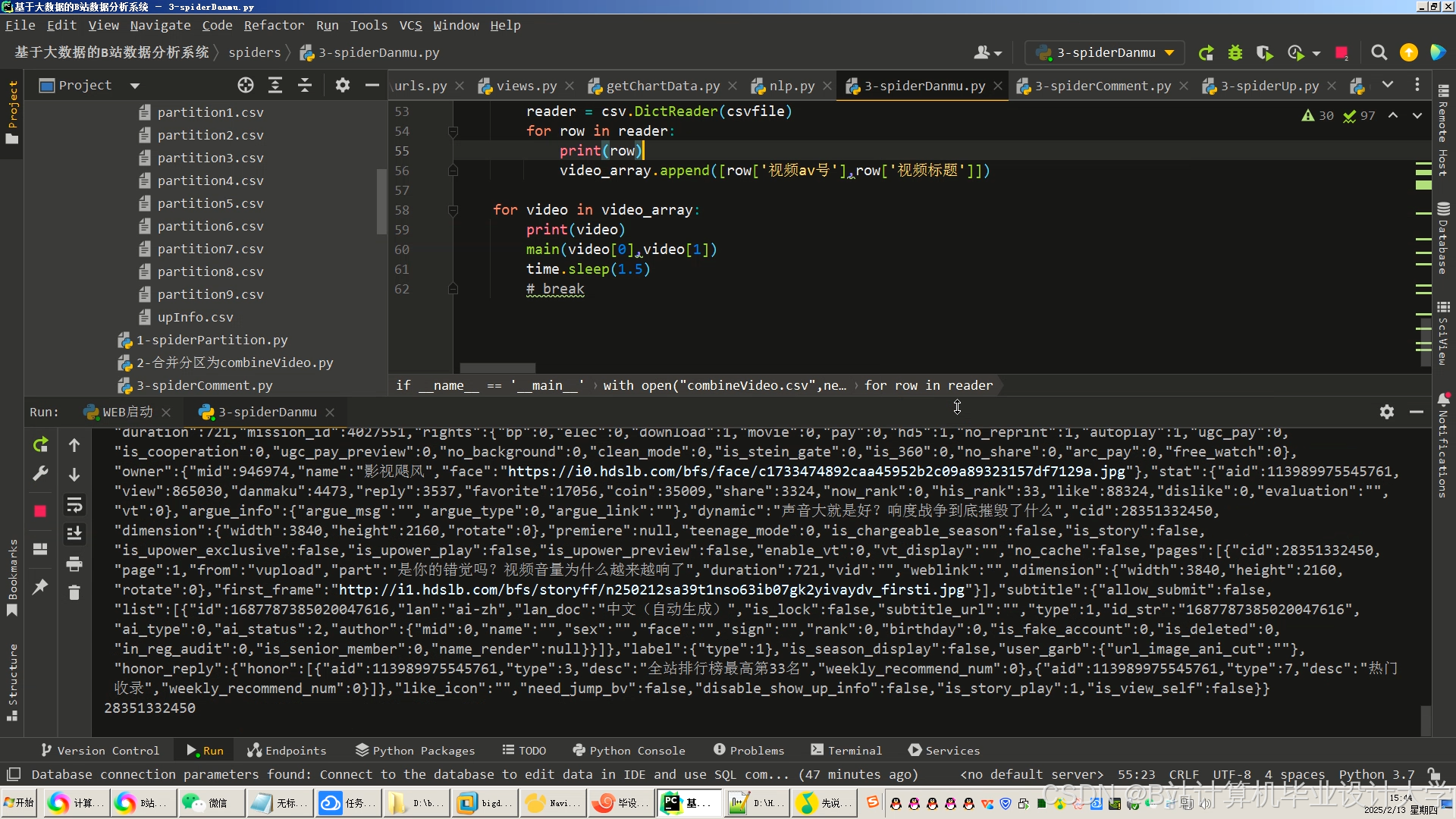The width and height of the screenshot is (1456, 819).
Task: Stop the running process in Run panel
Action: pos(41,511)
